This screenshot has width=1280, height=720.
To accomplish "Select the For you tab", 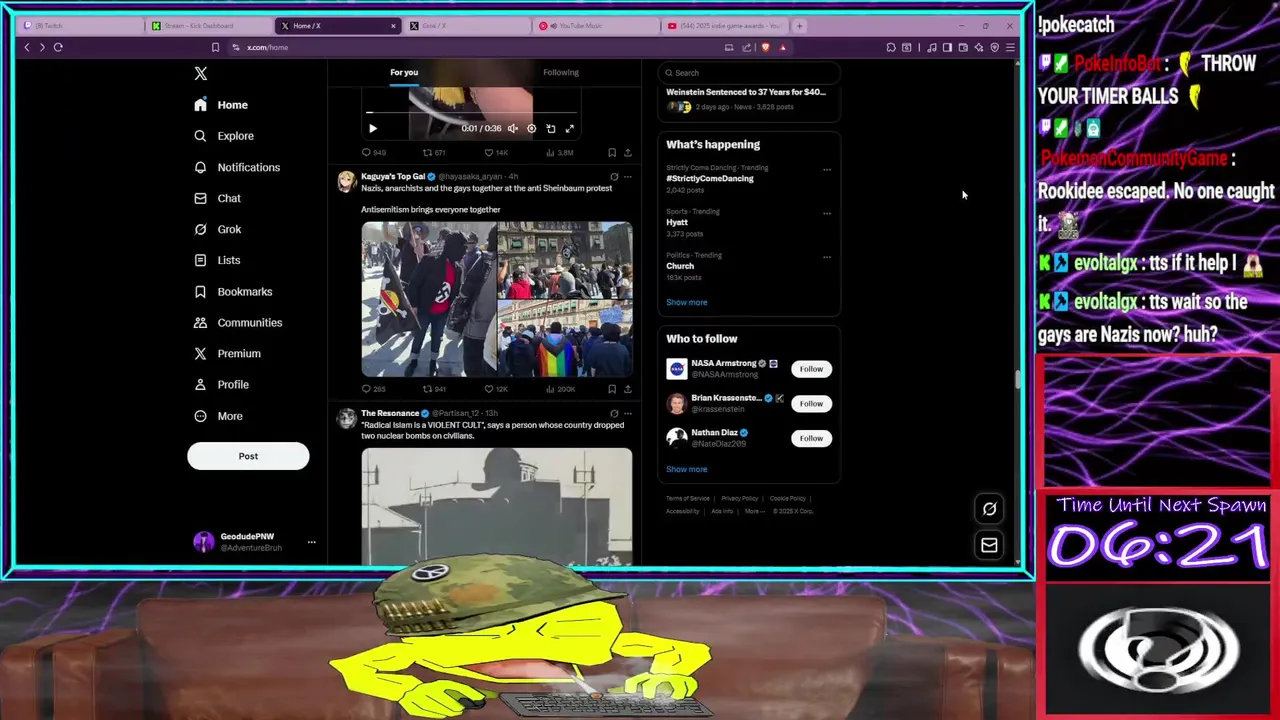I will (x=404, y=72).
